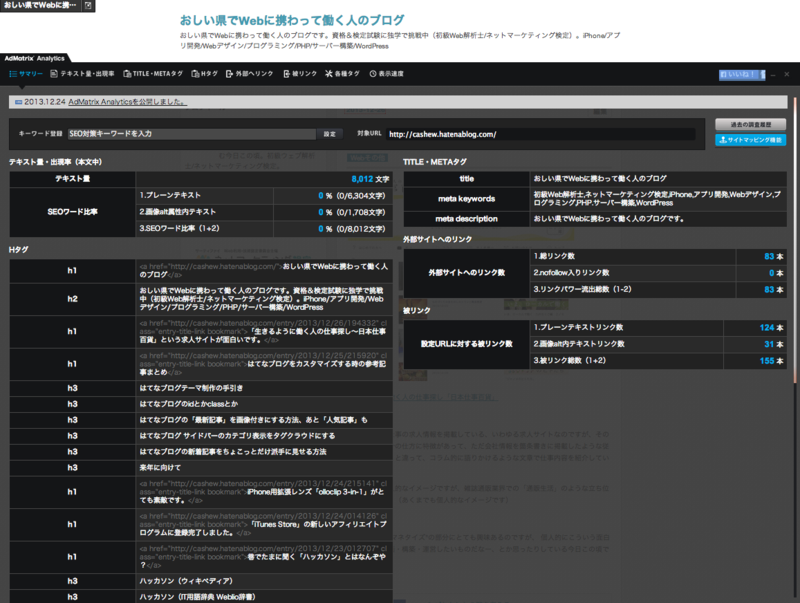Click the vertical scrollbar of the analytics panel
Image resolution: width=800 pixels, height=603 pixels.
[794, 240]
